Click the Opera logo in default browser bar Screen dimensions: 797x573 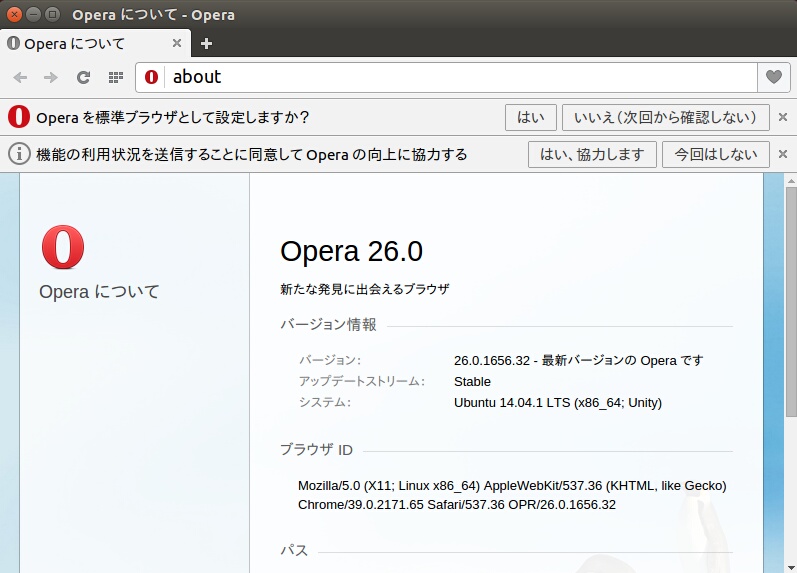[x=19, y=117]
